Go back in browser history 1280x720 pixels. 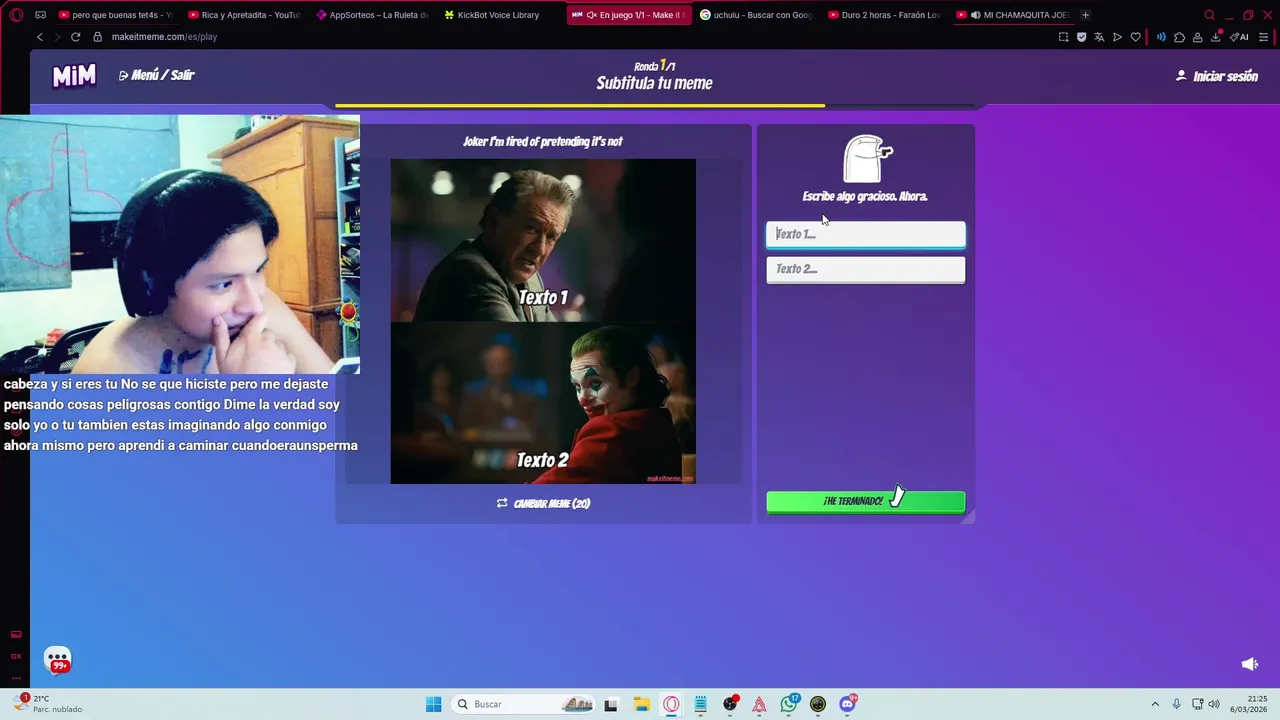[40, 37]
